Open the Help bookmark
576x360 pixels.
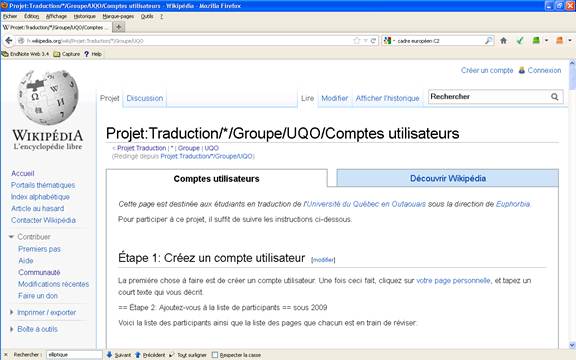pyautogui.click(x=93, y=54)
